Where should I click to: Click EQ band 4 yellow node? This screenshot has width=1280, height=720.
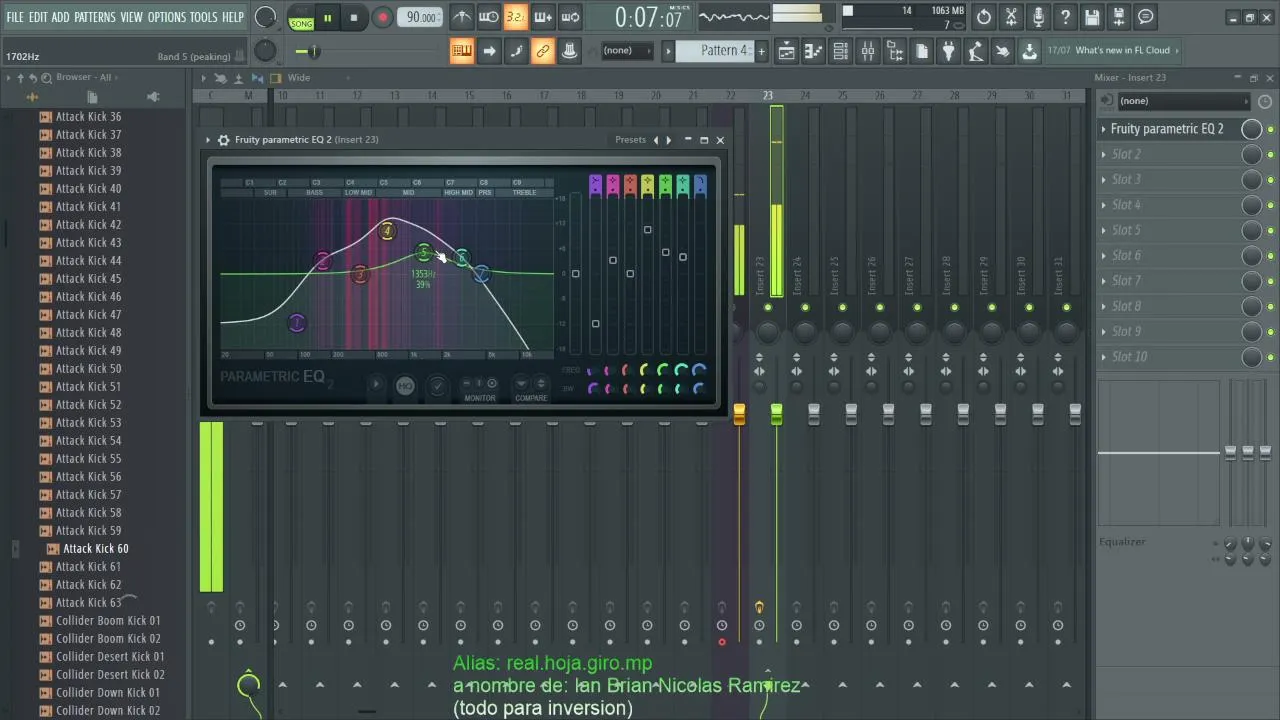(387, 232)
